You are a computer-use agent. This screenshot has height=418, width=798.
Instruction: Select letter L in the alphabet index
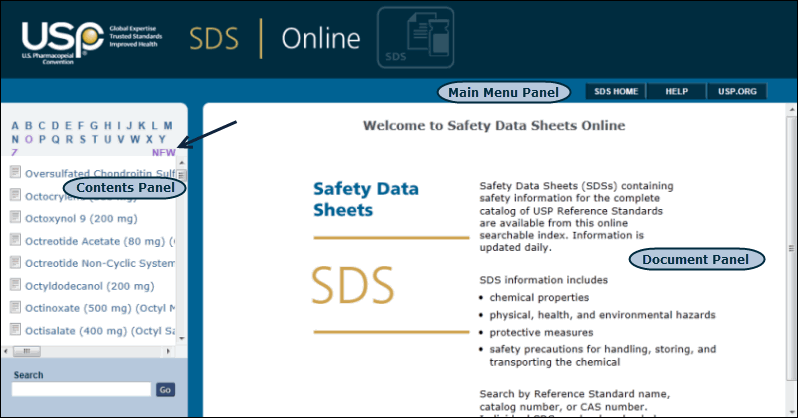(155, 126)
